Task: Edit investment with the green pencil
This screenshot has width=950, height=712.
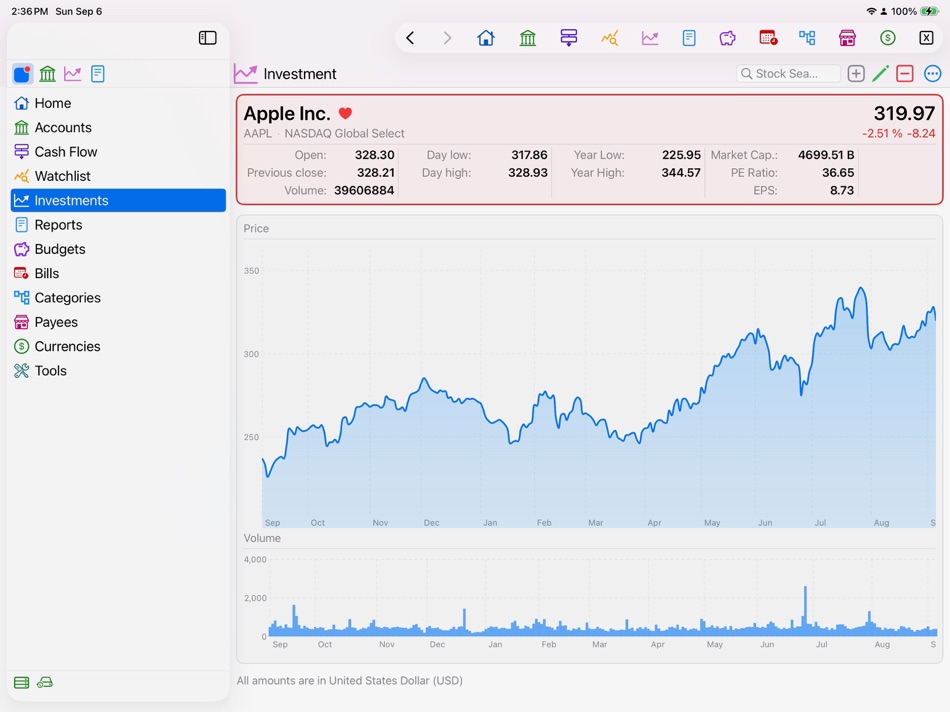Action: pos(880,73)
